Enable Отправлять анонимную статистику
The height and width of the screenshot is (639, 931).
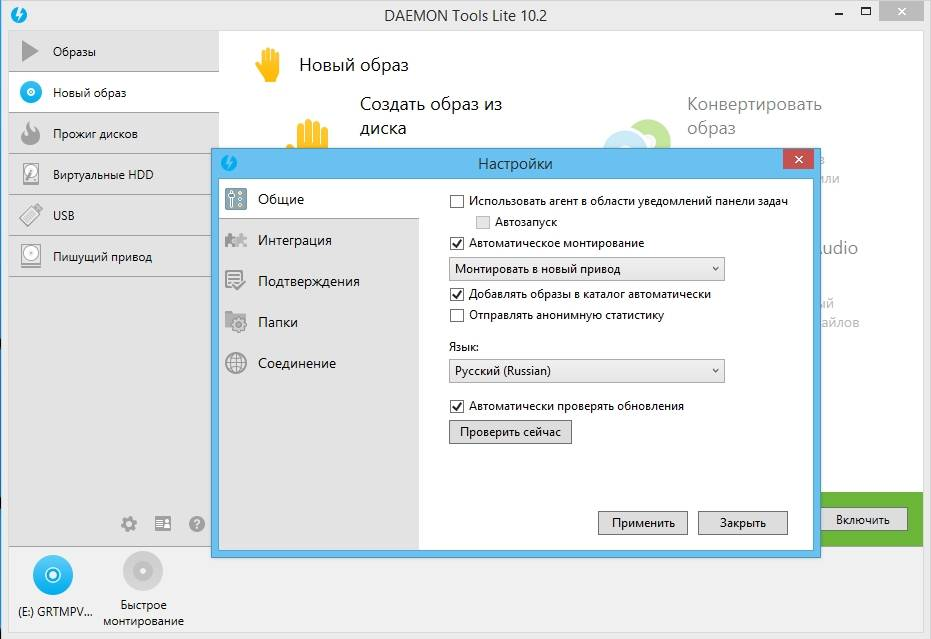[457, 315]
